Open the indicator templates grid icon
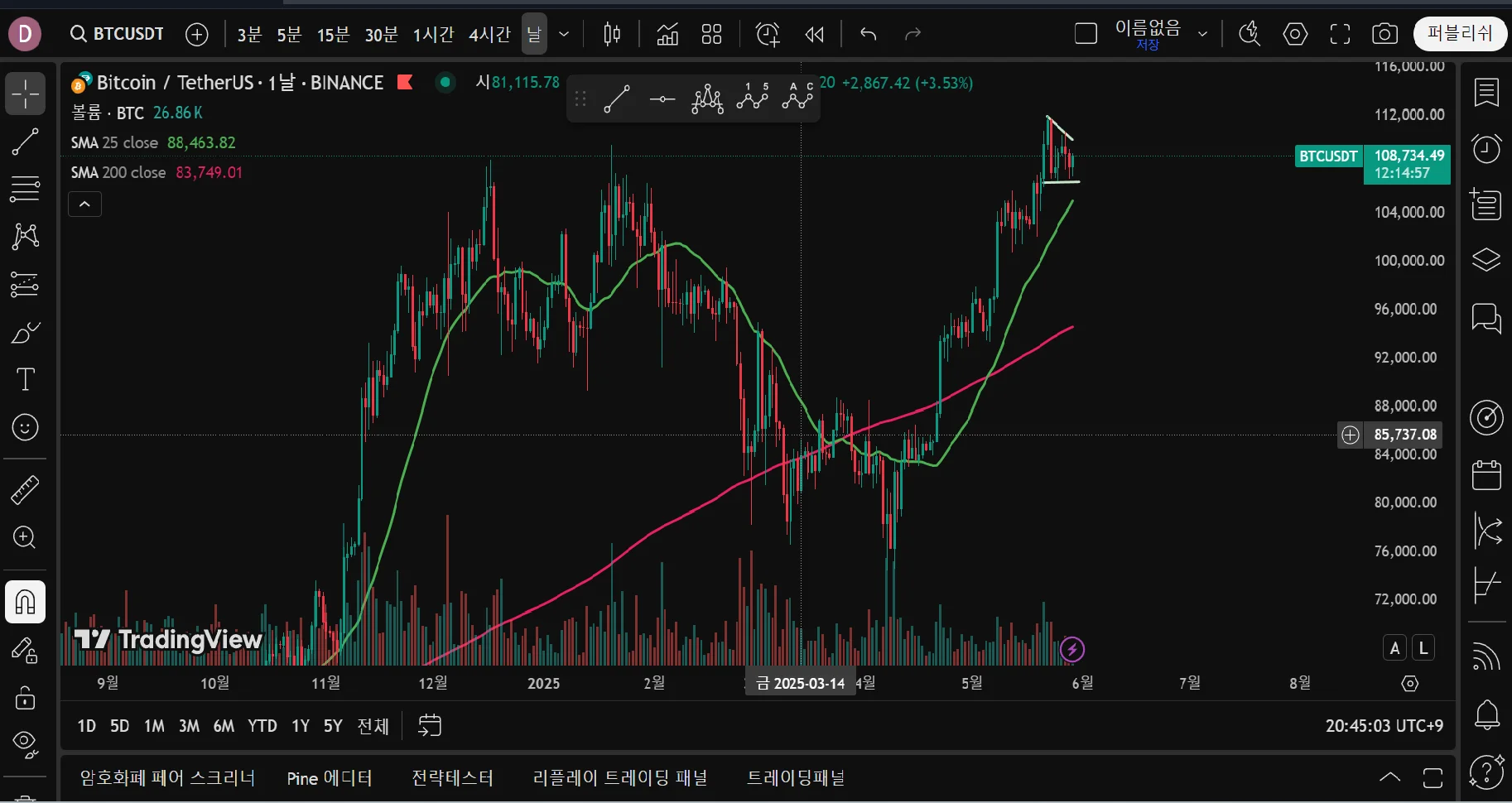Screen dimensions: 1512x803 [x=711, y=34]
